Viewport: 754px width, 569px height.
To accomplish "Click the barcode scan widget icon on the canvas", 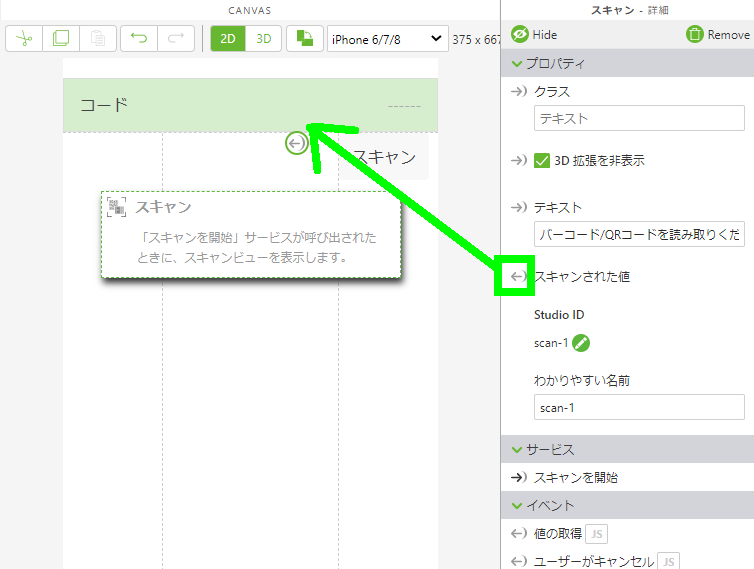I will pyautogui.click(x=116, y=207).
